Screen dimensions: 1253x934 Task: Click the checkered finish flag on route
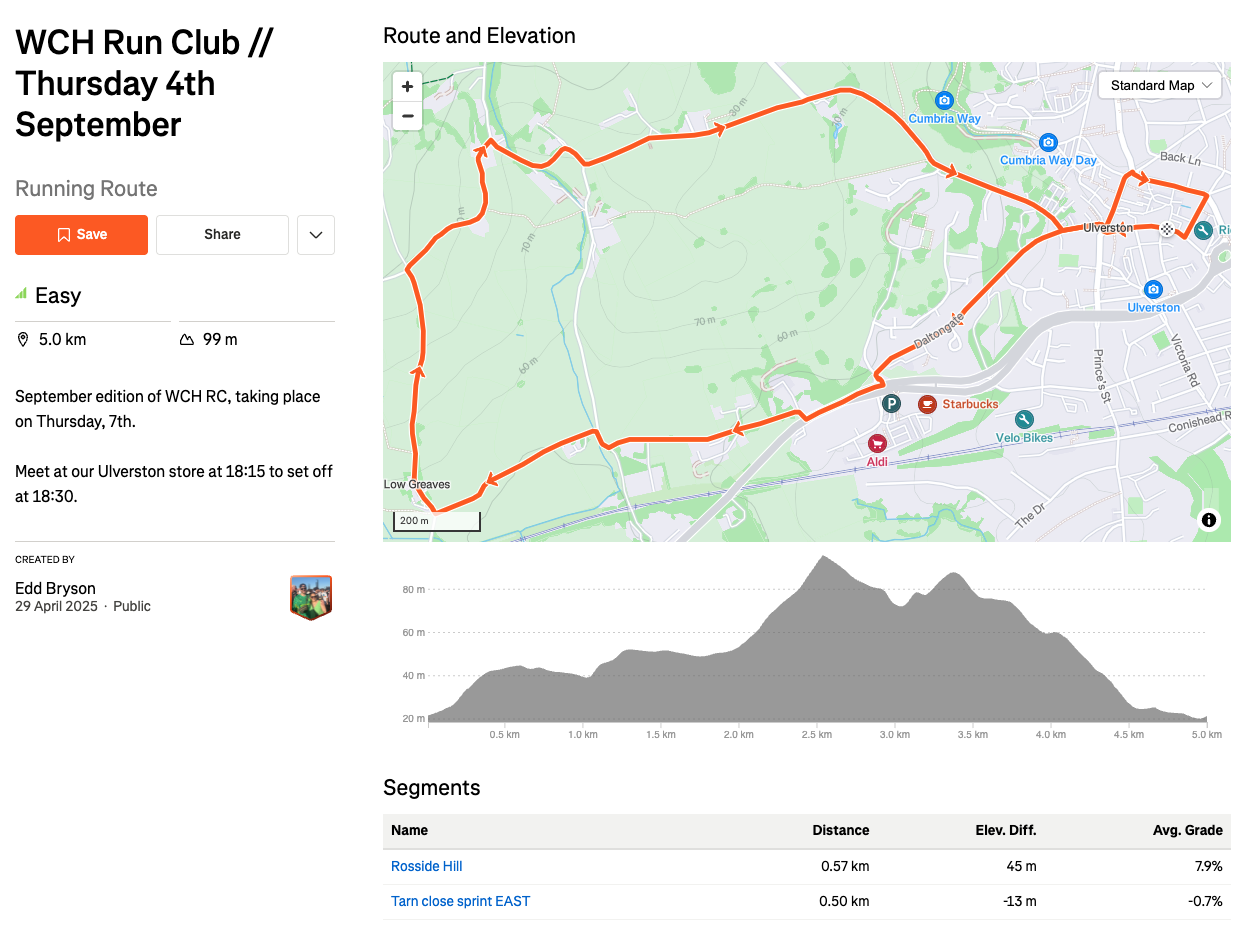1166,229
